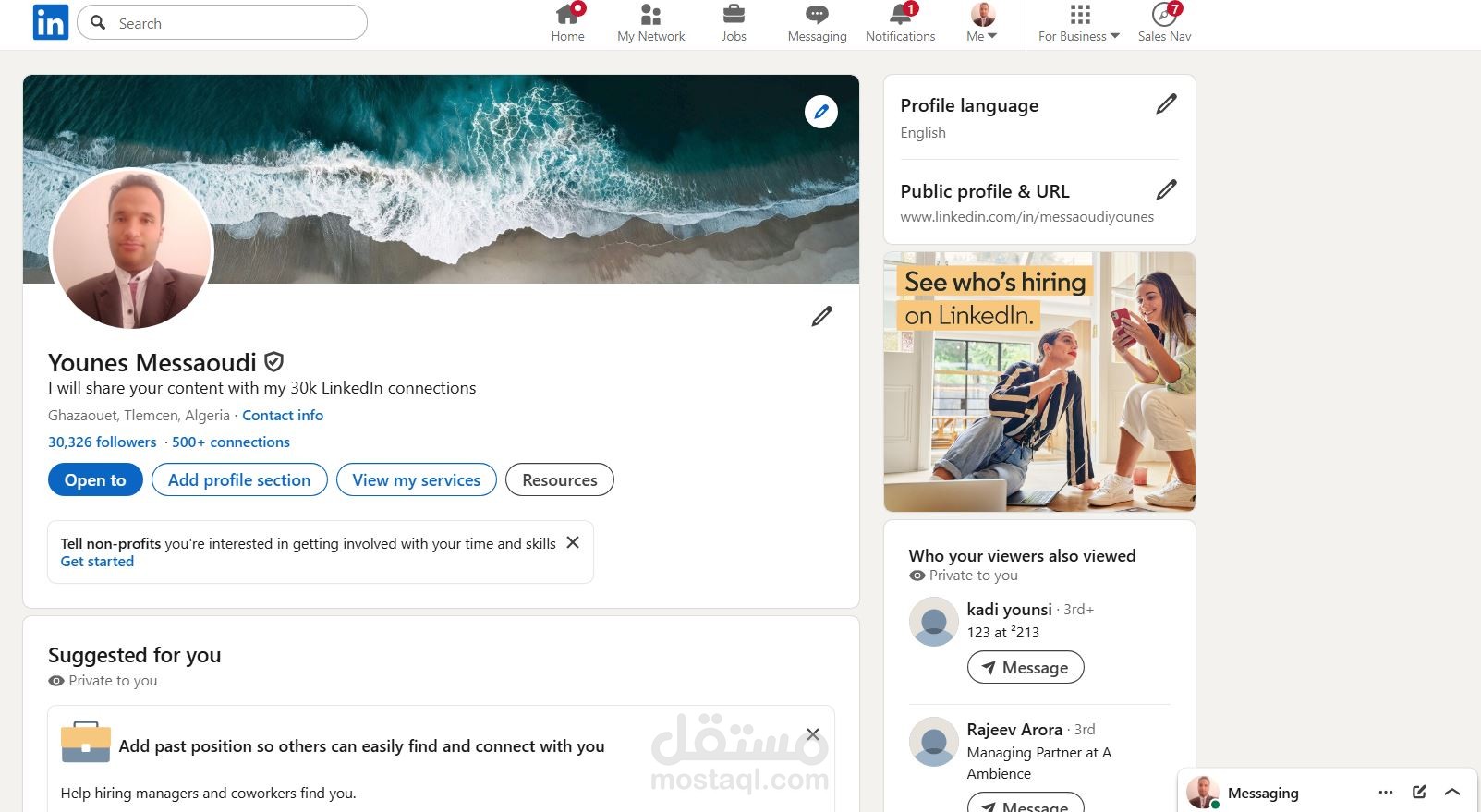Go to Home feed

pyautogui.click(x=567, y=24)
